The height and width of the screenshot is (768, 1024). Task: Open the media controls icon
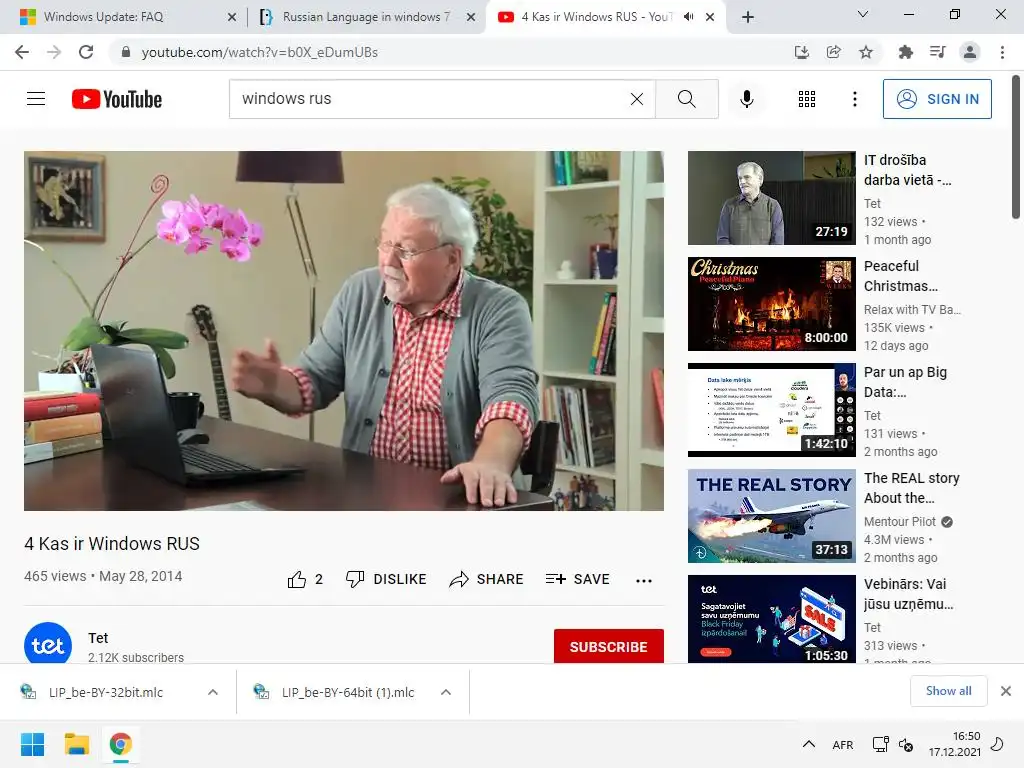pos(937,52)
